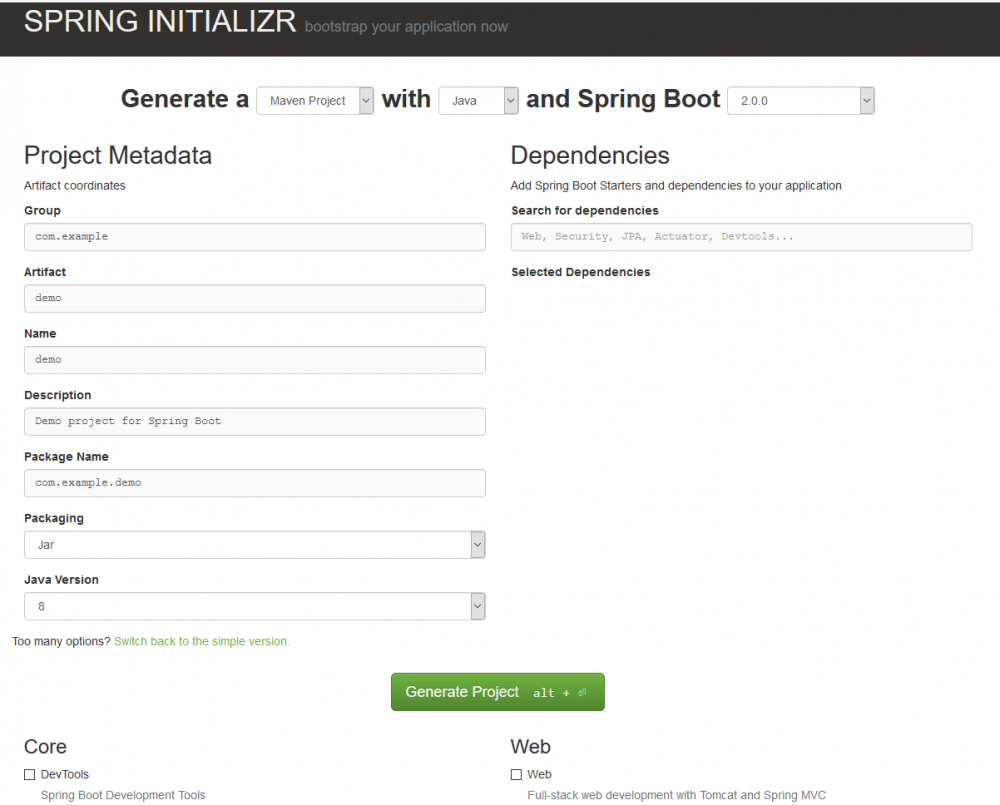
Task: Click the Description text field
Action: (254, 421)
